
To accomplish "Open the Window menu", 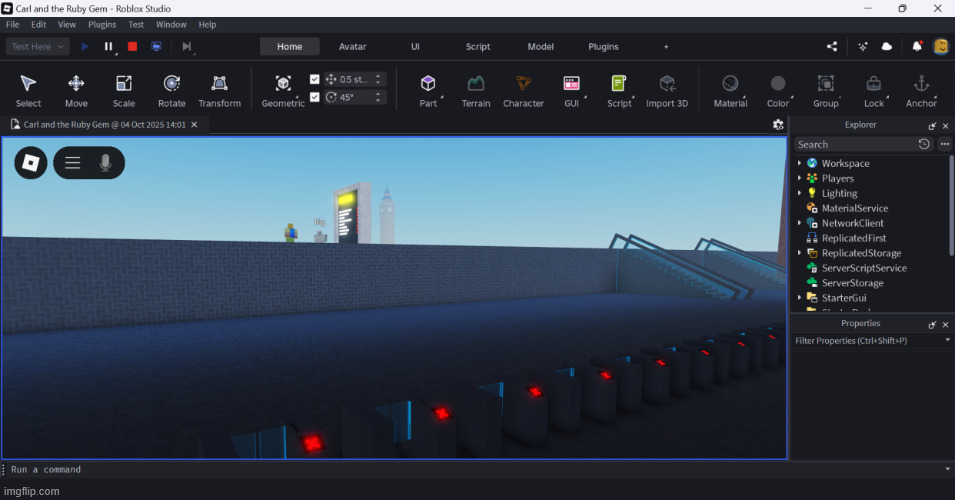I will [x=171, y=24].
